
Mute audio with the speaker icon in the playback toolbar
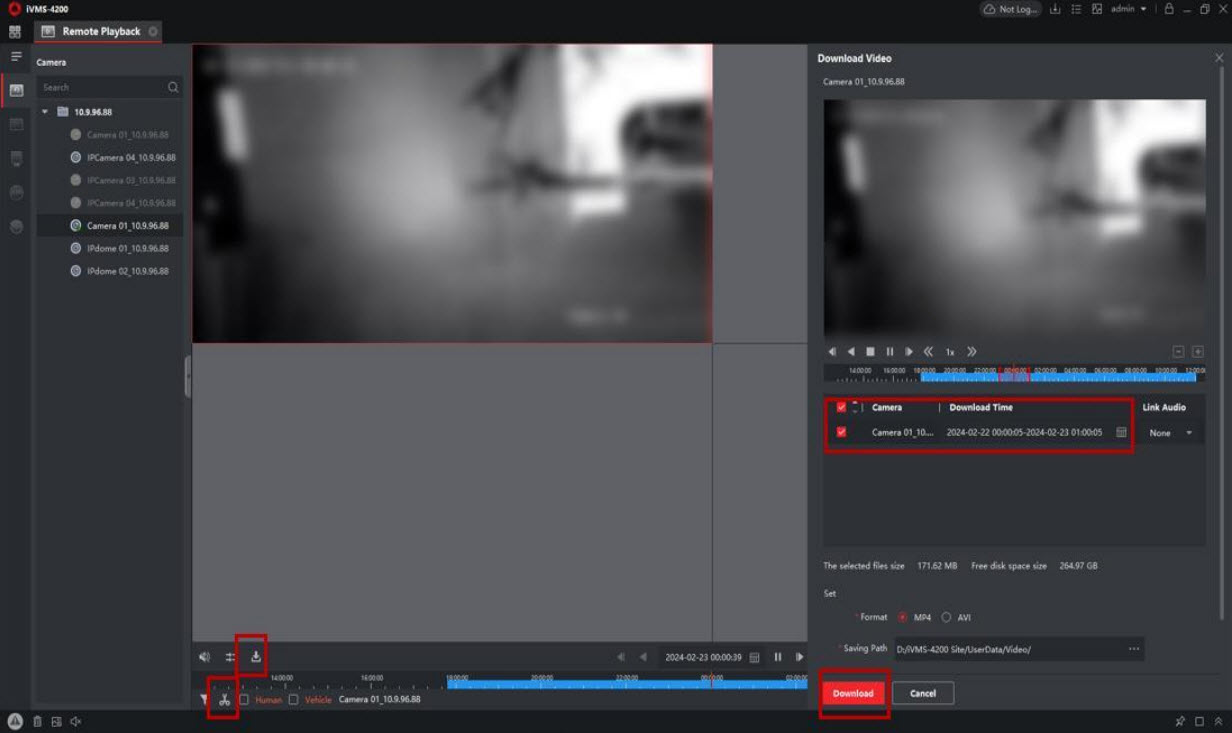[x=205, y=657]
